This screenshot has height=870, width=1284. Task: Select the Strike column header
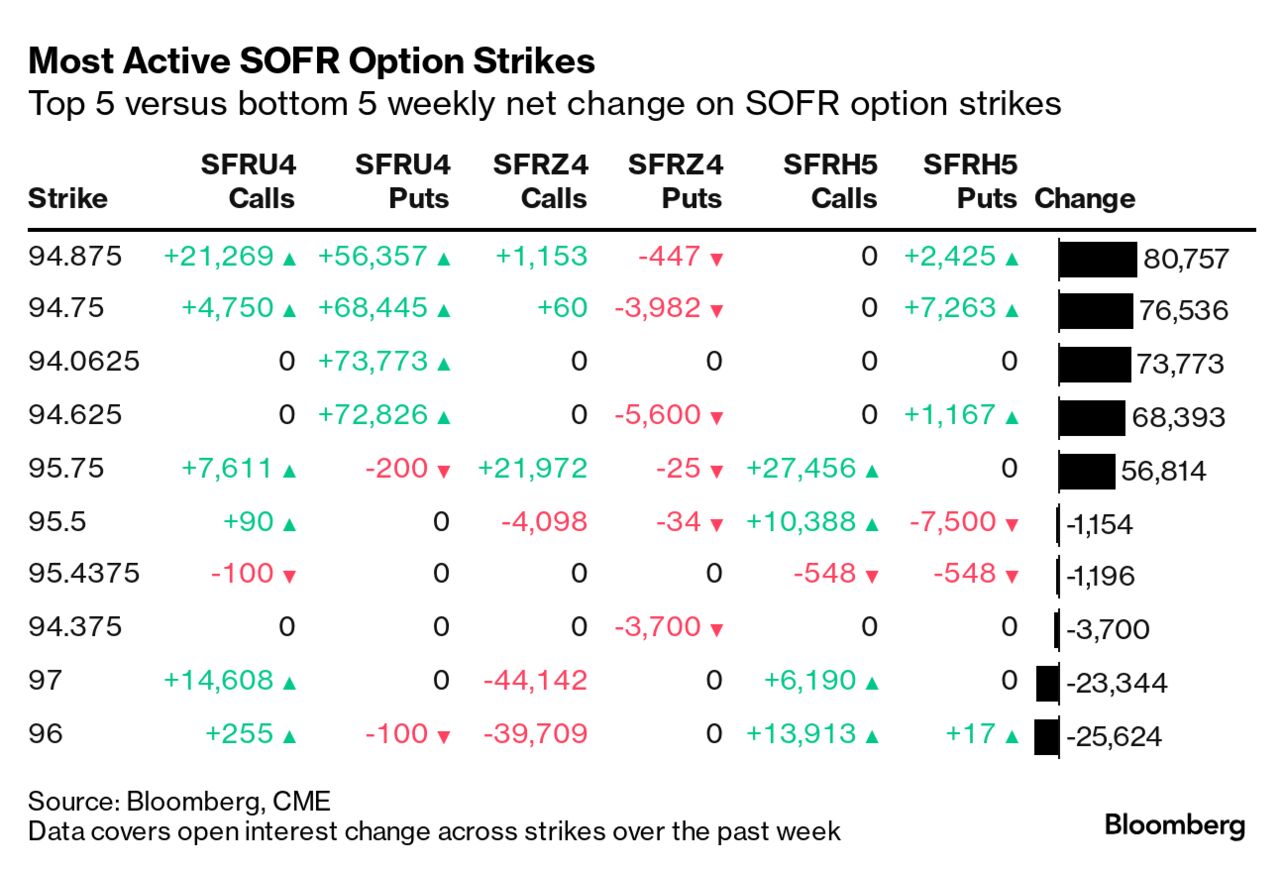click(68, 198)
